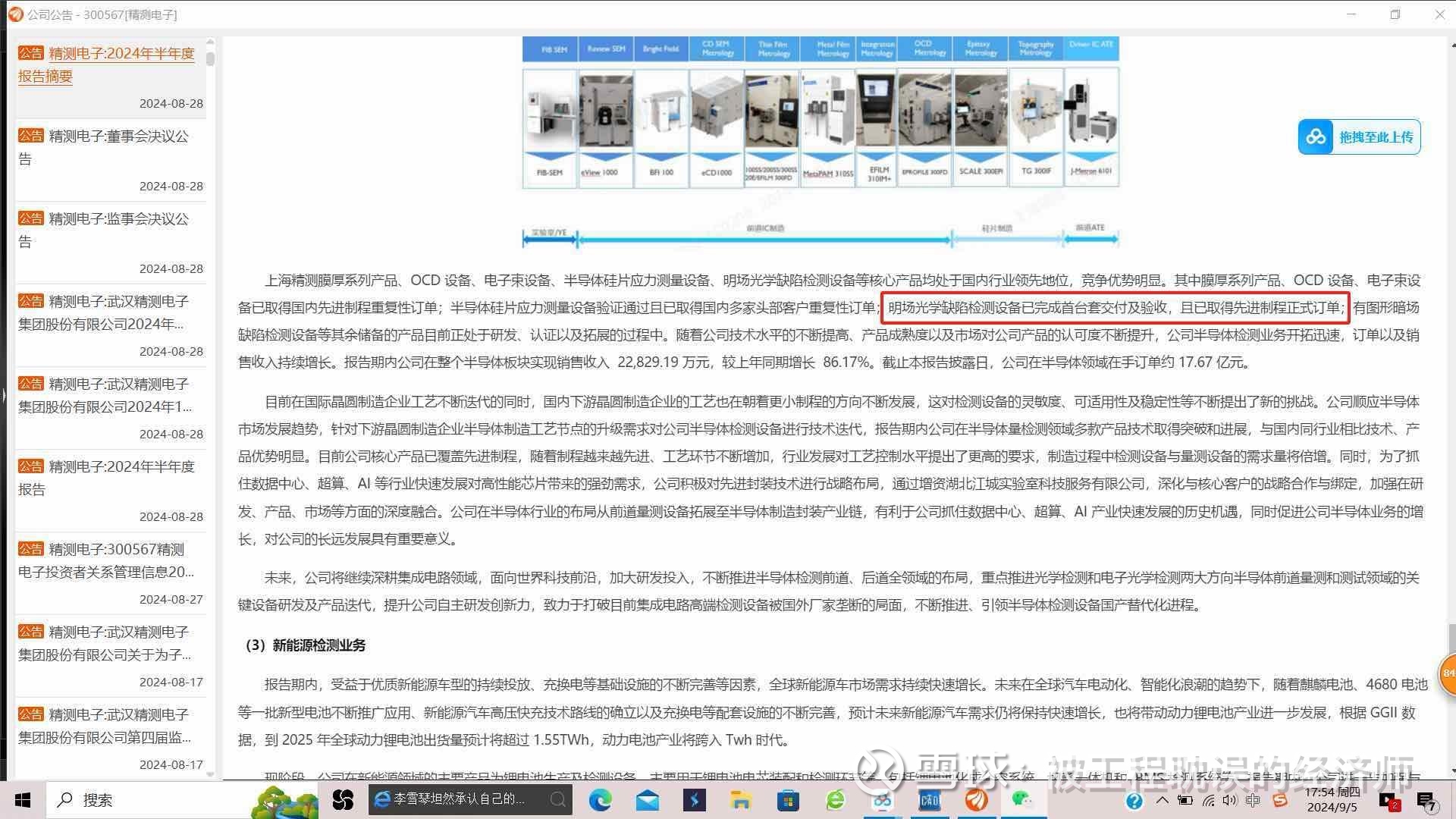Open the green 360 browser on taskbar

(835, 800)
